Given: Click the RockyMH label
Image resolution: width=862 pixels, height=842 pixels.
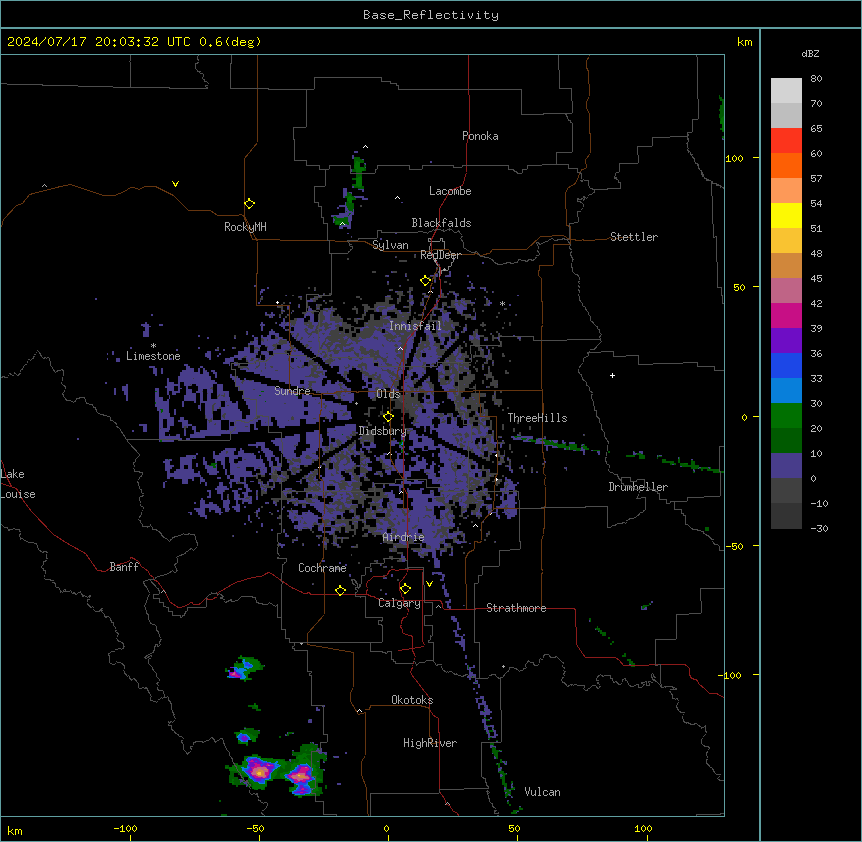Looking at the screenshot, I should 245,227.
